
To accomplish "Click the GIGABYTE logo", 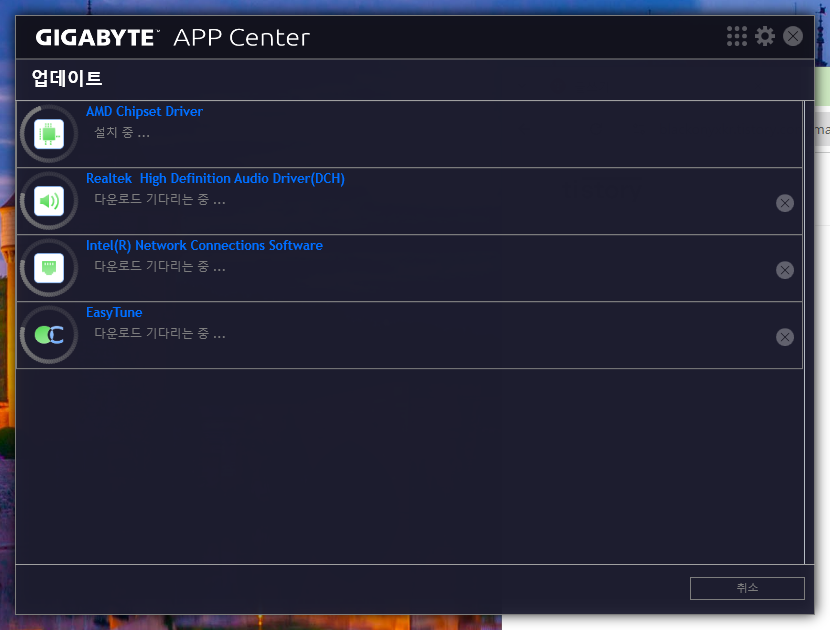I will click(x=97, y=38).
